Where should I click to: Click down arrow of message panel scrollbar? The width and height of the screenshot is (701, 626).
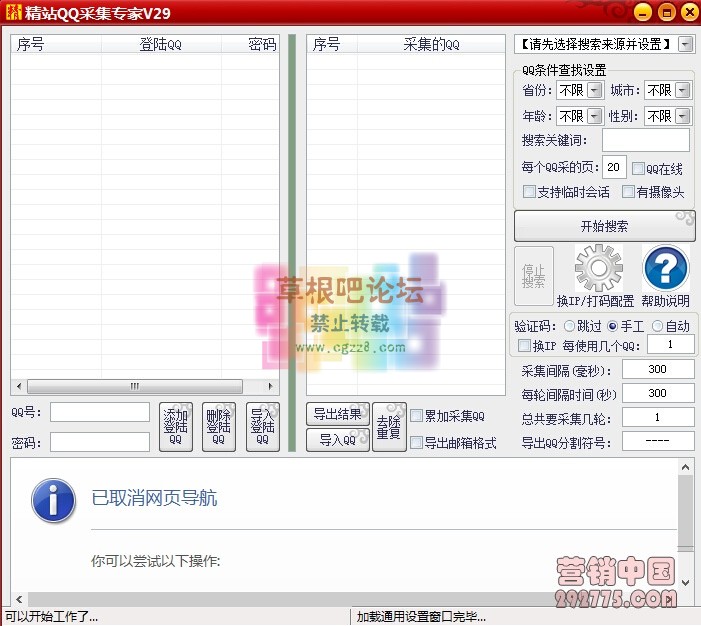click(685, 582)
